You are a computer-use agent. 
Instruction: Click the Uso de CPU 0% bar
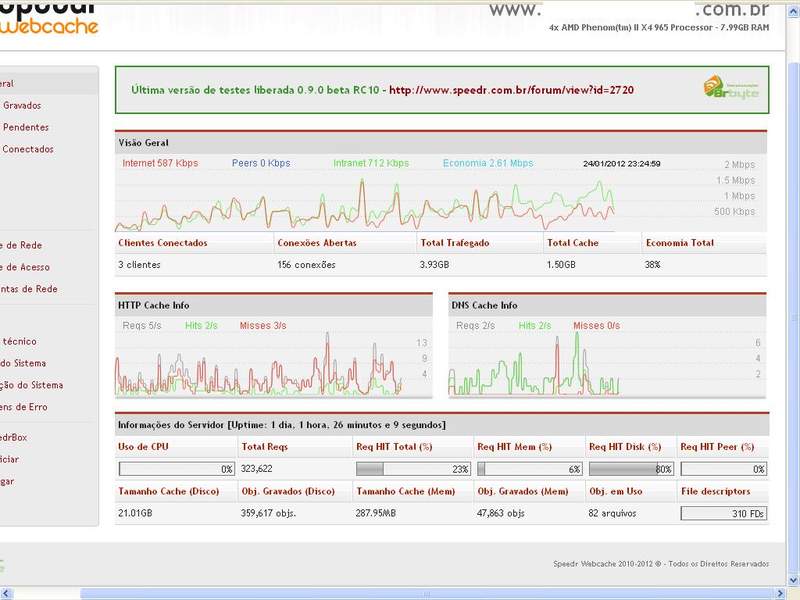[177, 469]
